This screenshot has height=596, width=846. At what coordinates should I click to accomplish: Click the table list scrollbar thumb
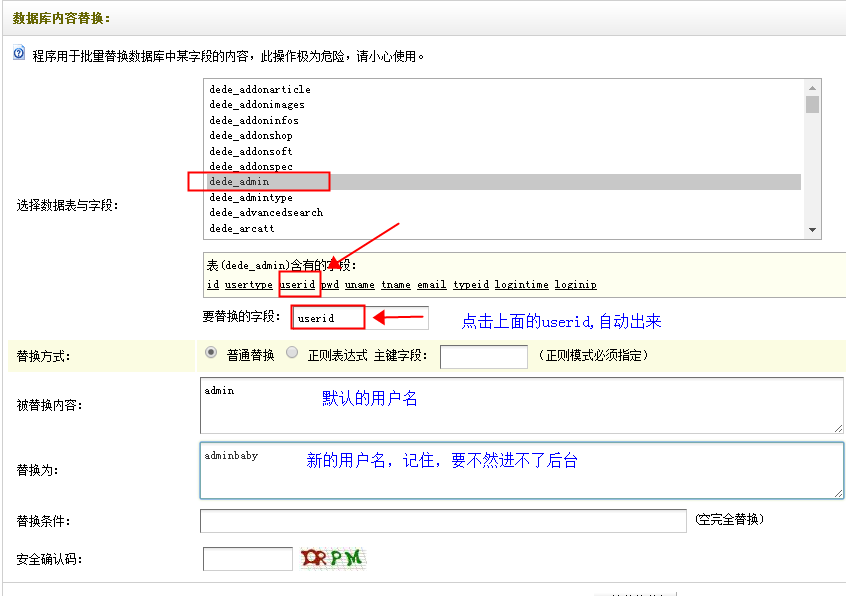(x=812, y=104)
